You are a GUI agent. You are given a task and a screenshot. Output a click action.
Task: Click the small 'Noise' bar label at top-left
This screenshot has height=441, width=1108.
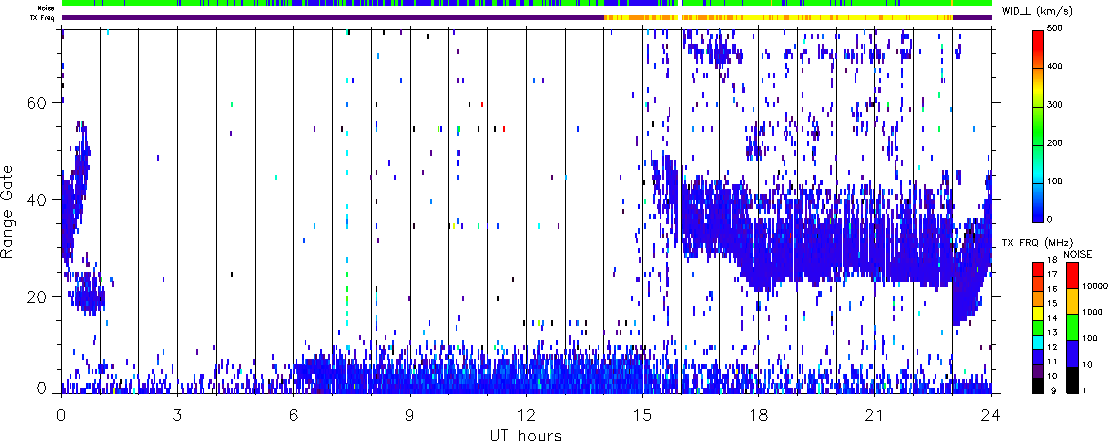(47, 6)
